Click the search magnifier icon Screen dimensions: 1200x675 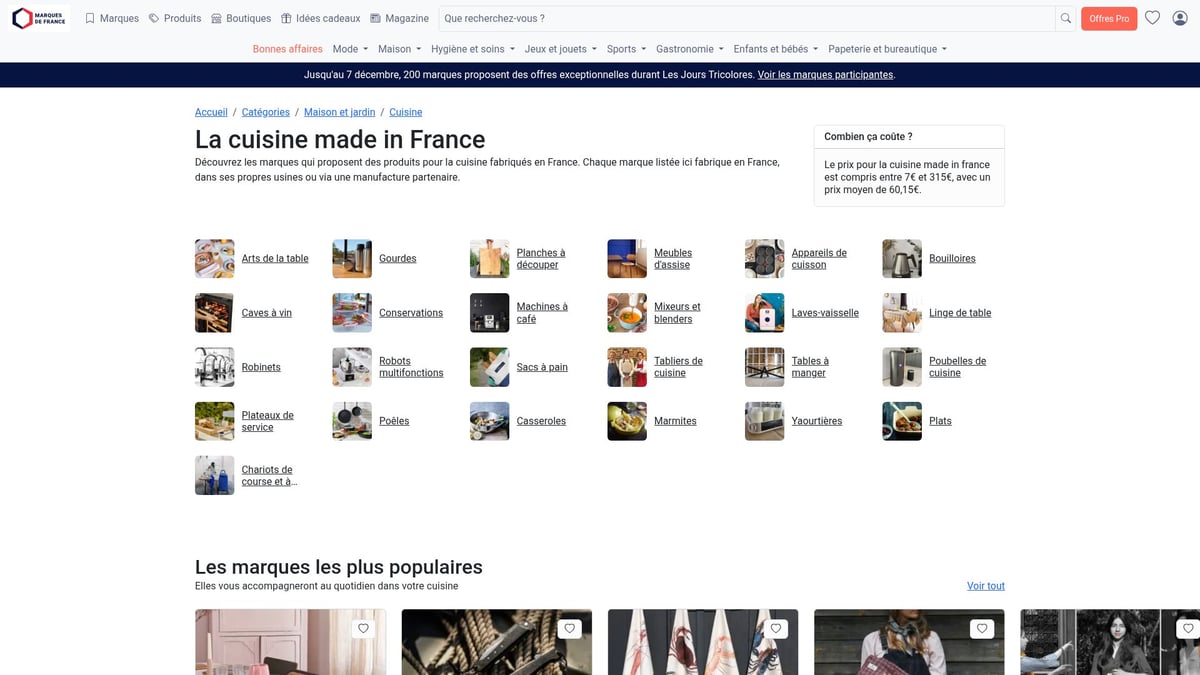coord(1066,18)
